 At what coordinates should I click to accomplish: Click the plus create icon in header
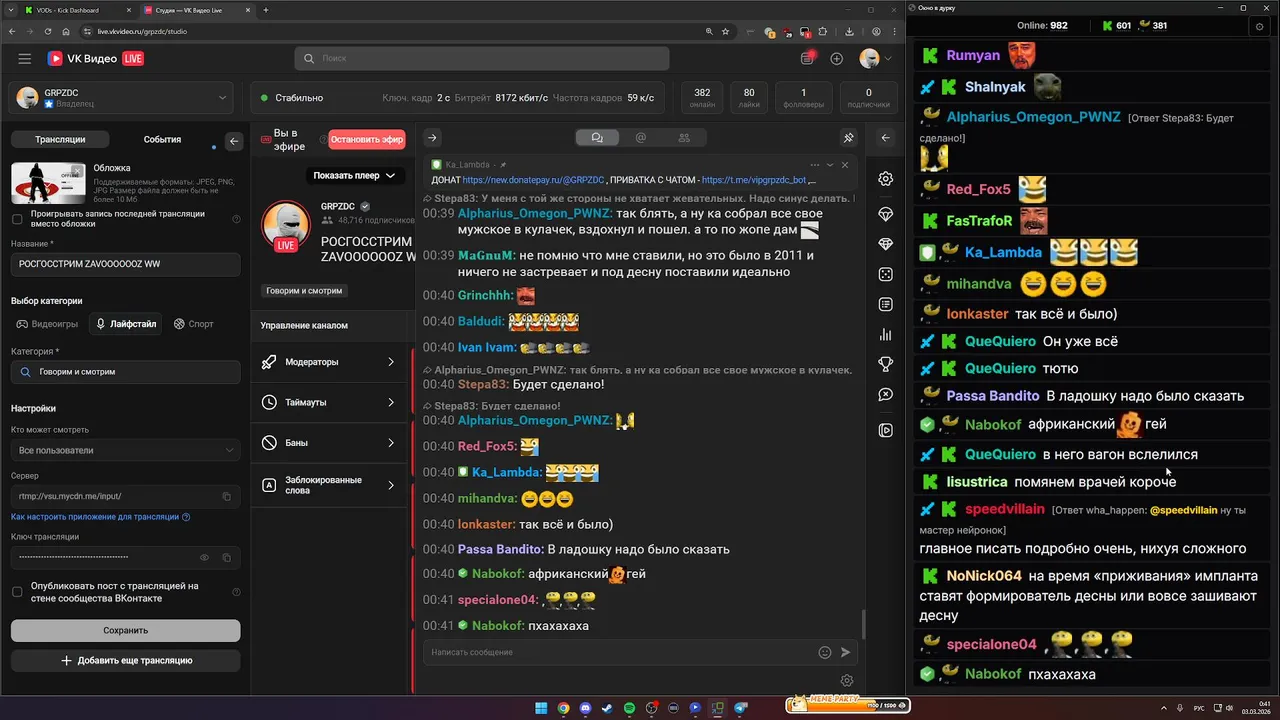click(837, 59)
